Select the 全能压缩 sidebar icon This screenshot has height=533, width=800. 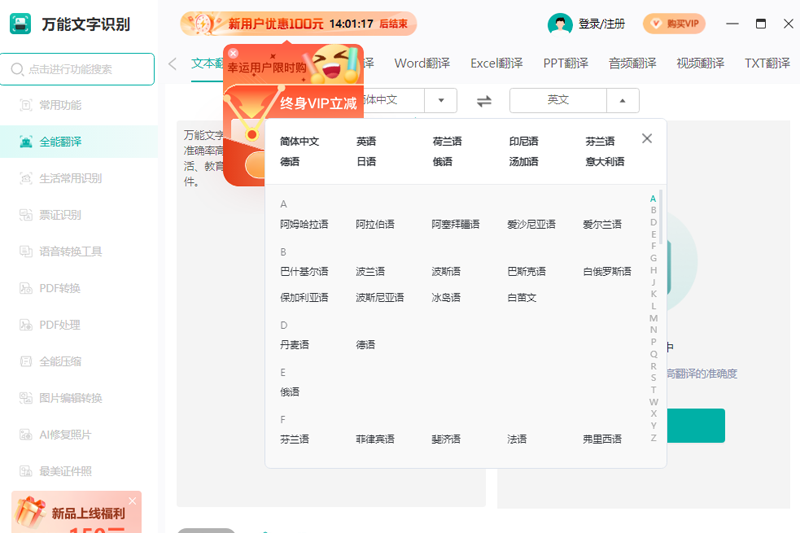click(x=26, y=362)
